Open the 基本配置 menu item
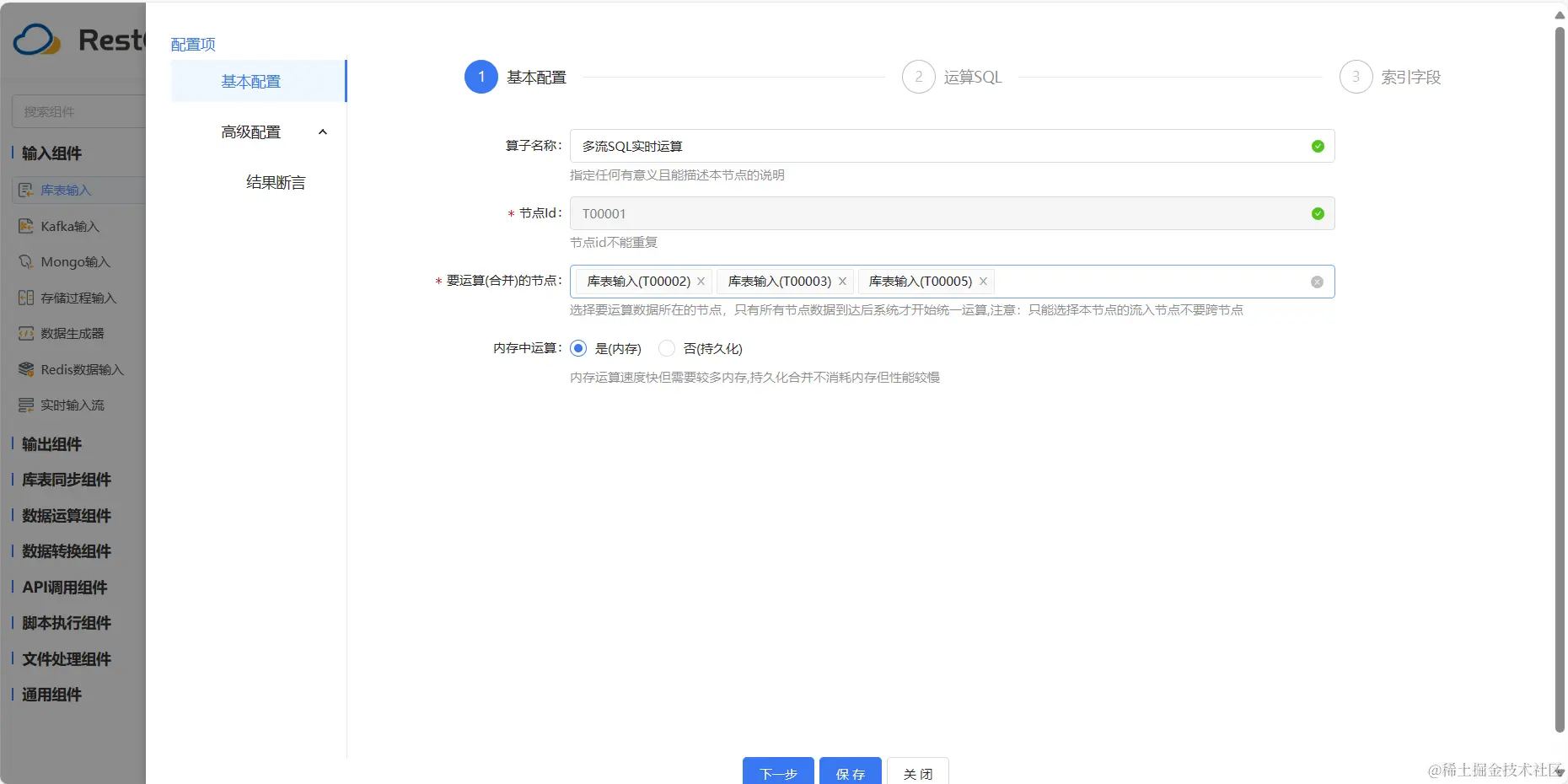 pos(258,81)
